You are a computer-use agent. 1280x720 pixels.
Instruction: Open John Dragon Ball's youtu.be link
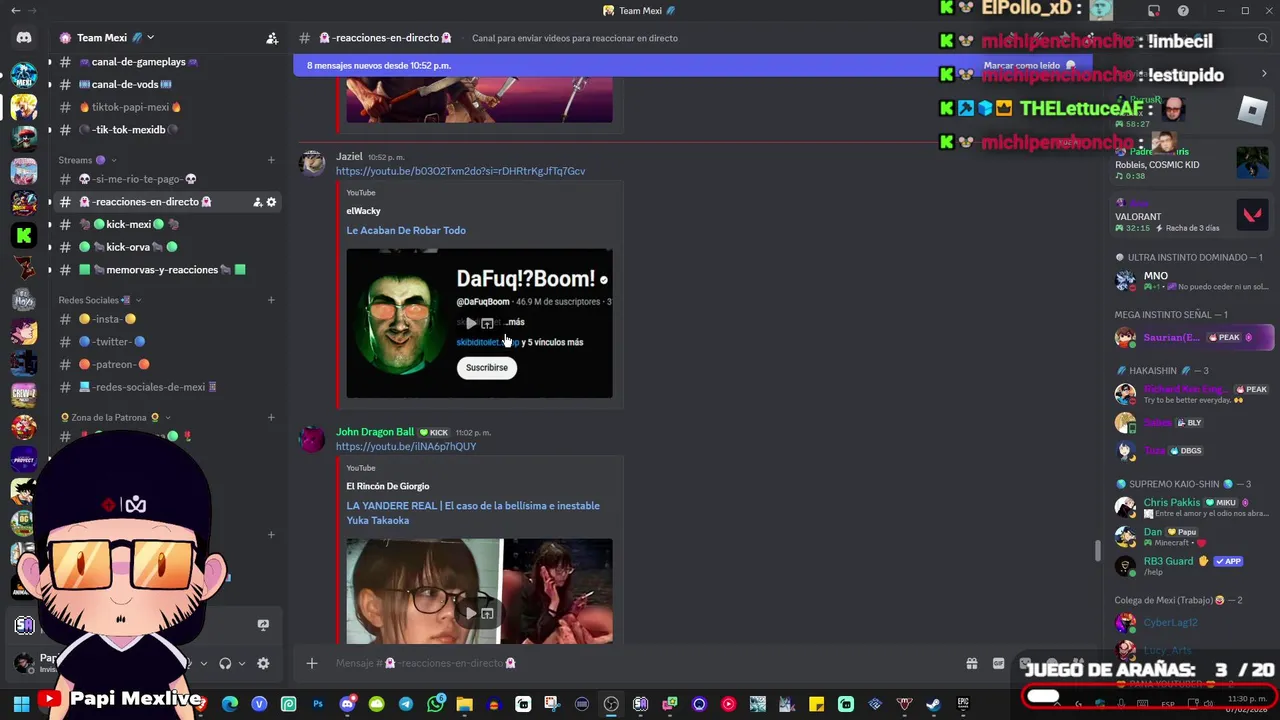406,447
